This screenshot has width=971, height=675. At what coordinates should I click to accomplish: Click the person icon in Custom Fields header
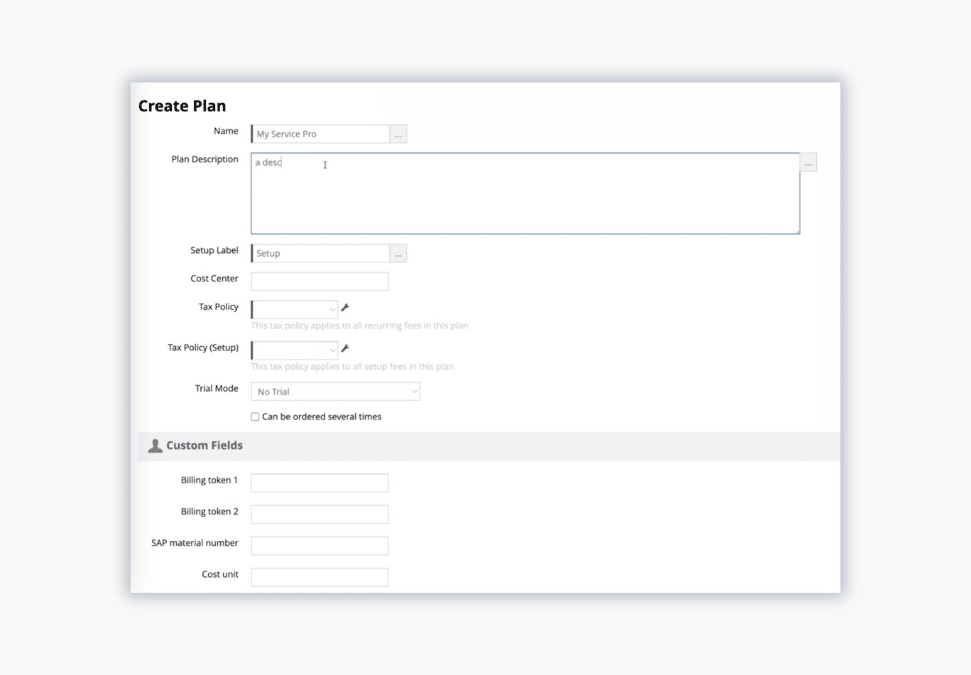155,446
